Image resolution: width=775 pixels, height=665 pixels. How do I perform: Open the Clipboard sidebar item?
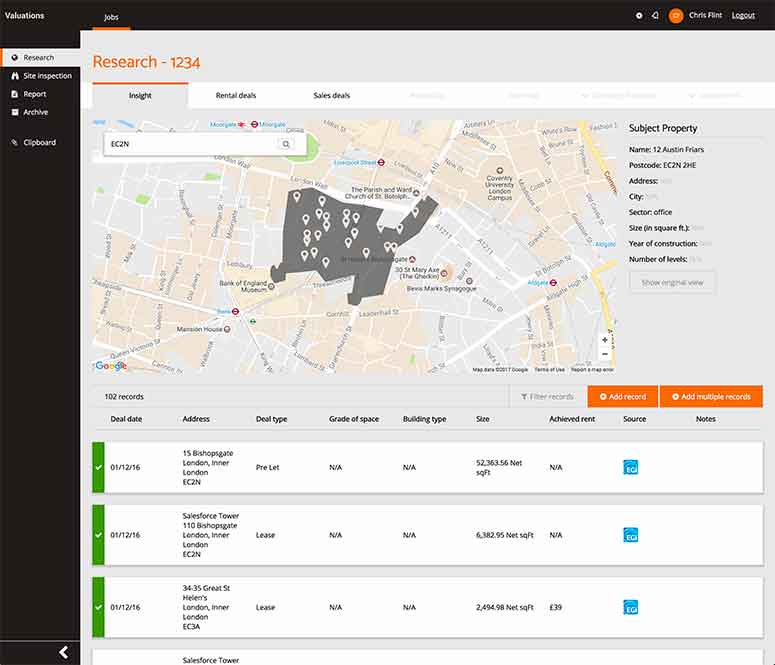click(41, 142)
